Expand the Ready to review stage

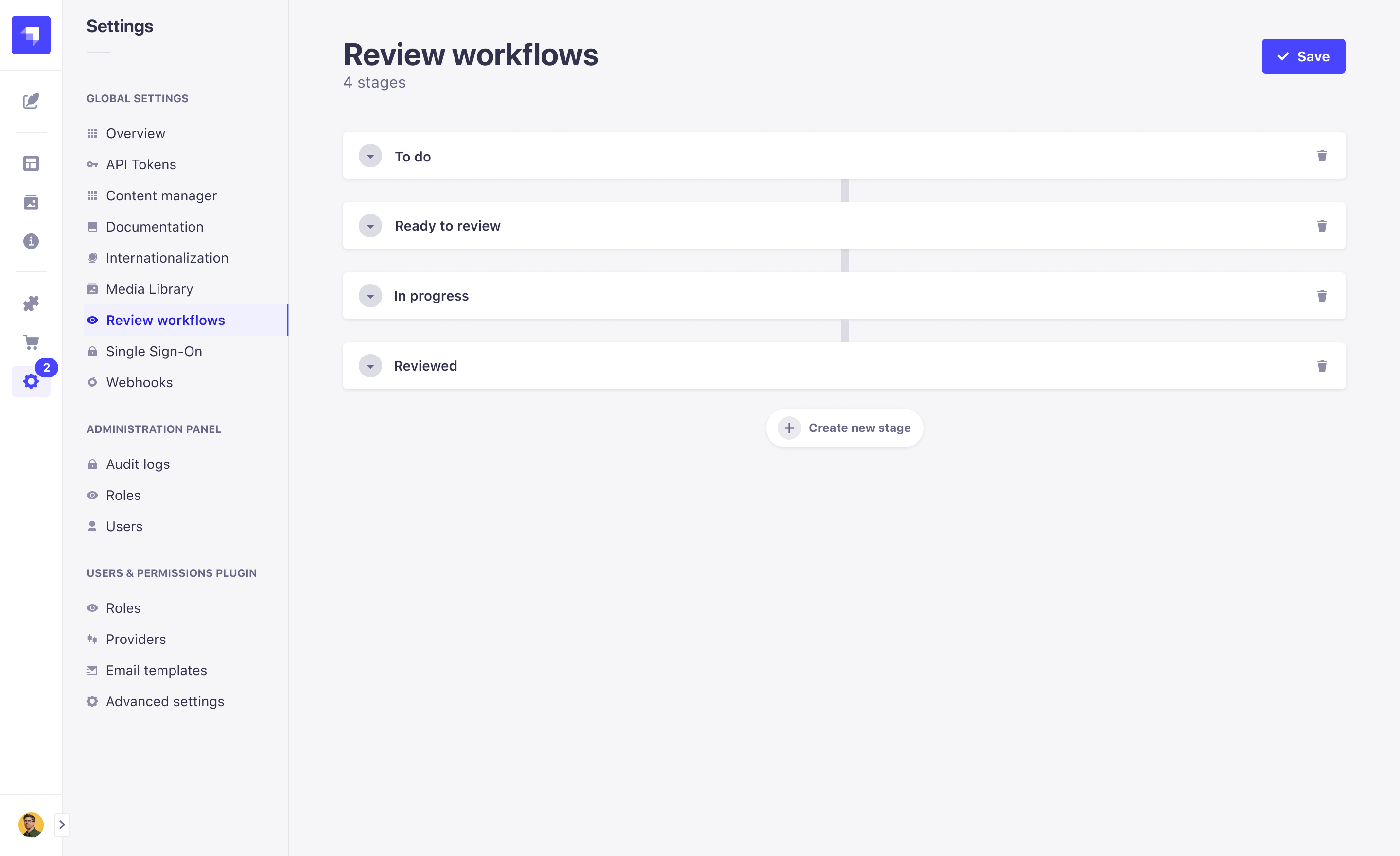tap(370, 226)
